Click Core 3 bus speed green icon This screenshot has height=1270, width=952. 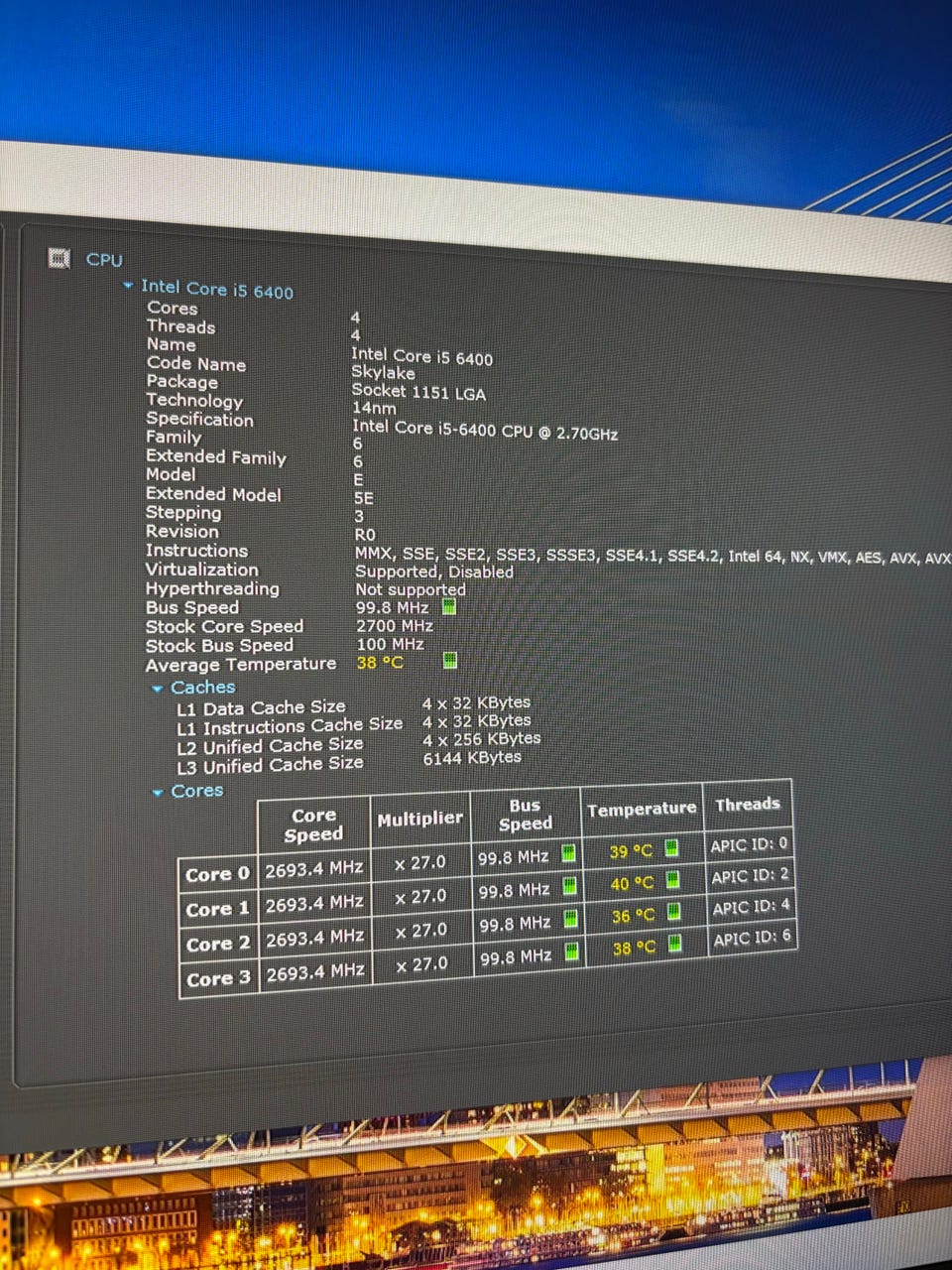(571, 952)
